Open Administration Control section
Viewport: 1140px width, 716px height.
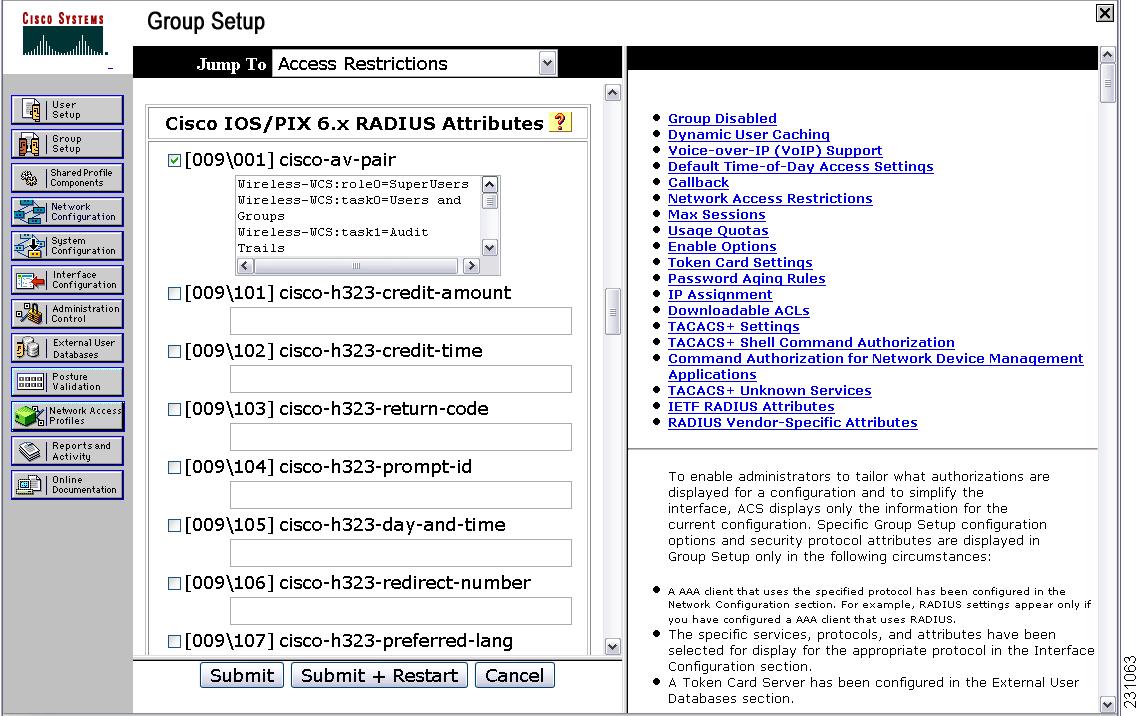pyautogui.click(x=67, y=314)
